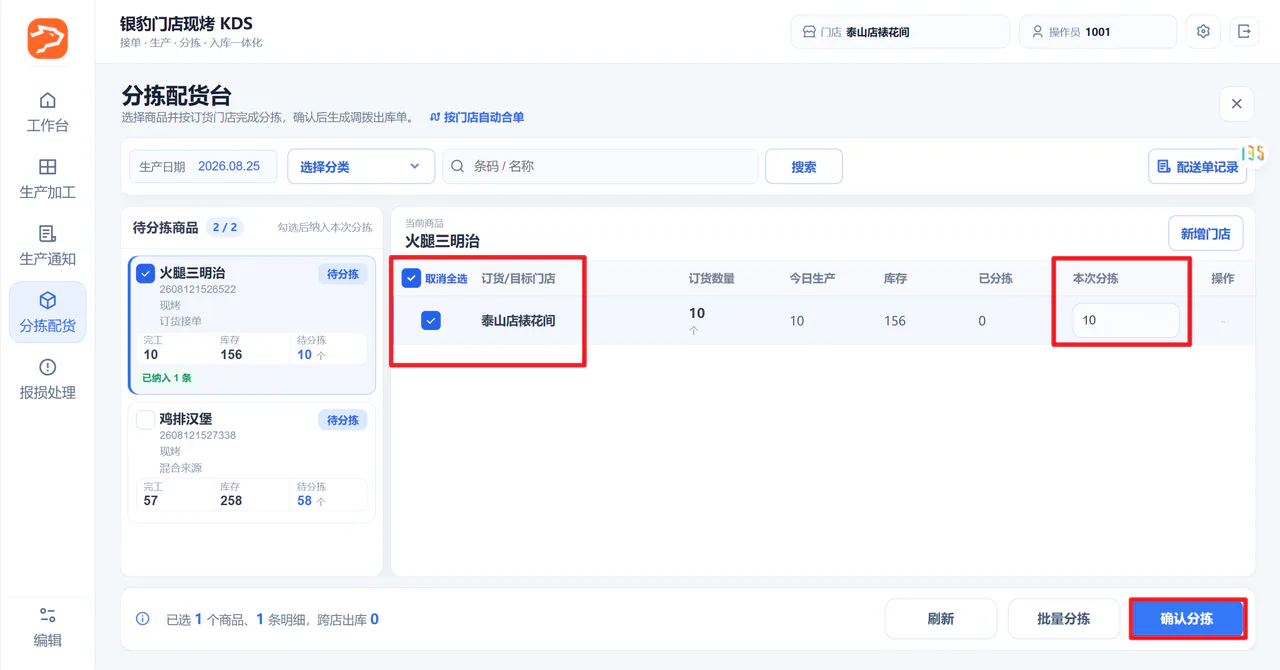Click the info icon in footer bar
The image size is (1280, 670).
(143, 619)
